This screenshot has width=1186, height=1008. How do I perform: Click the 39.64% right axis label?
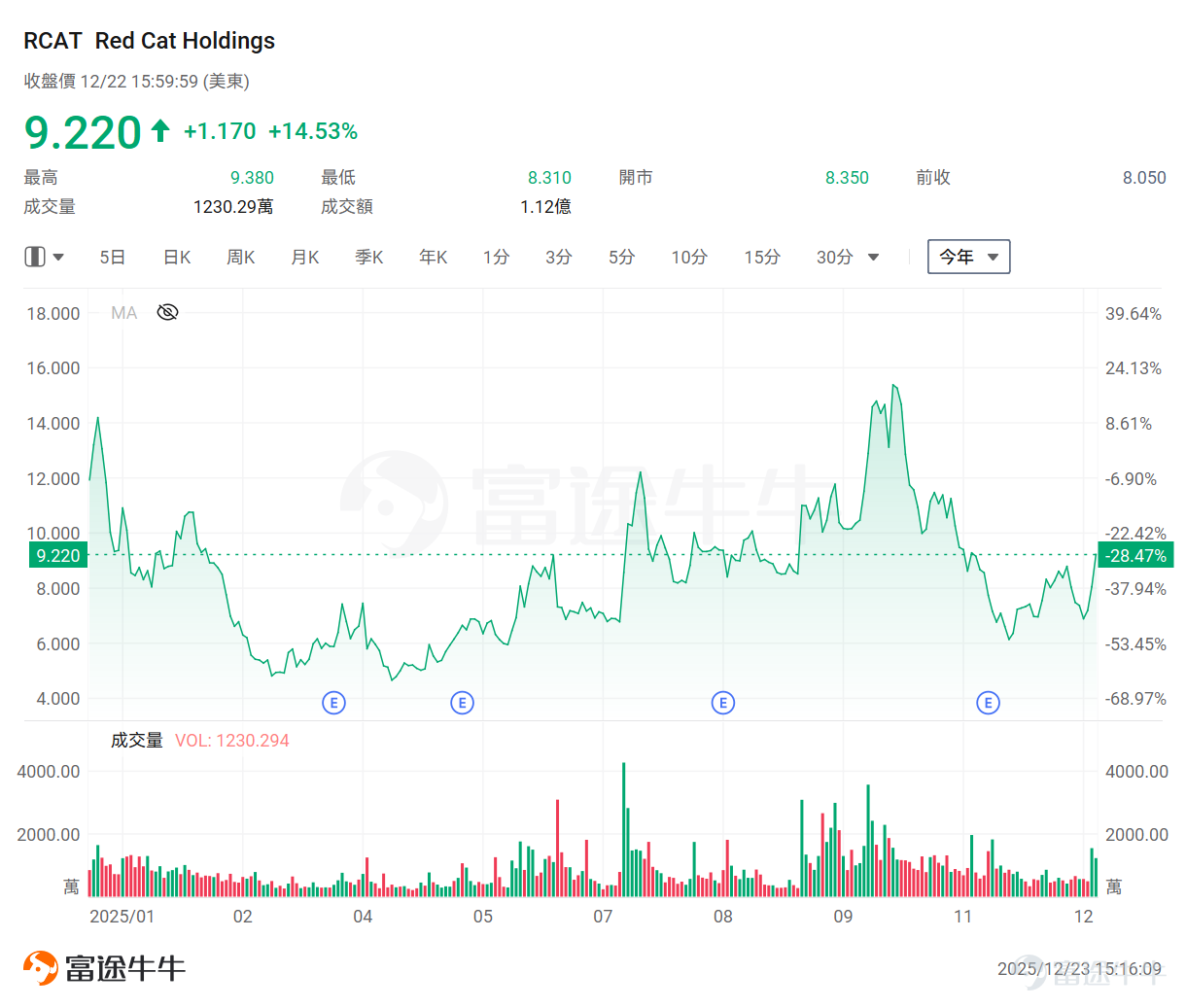tap(1134, 314)
